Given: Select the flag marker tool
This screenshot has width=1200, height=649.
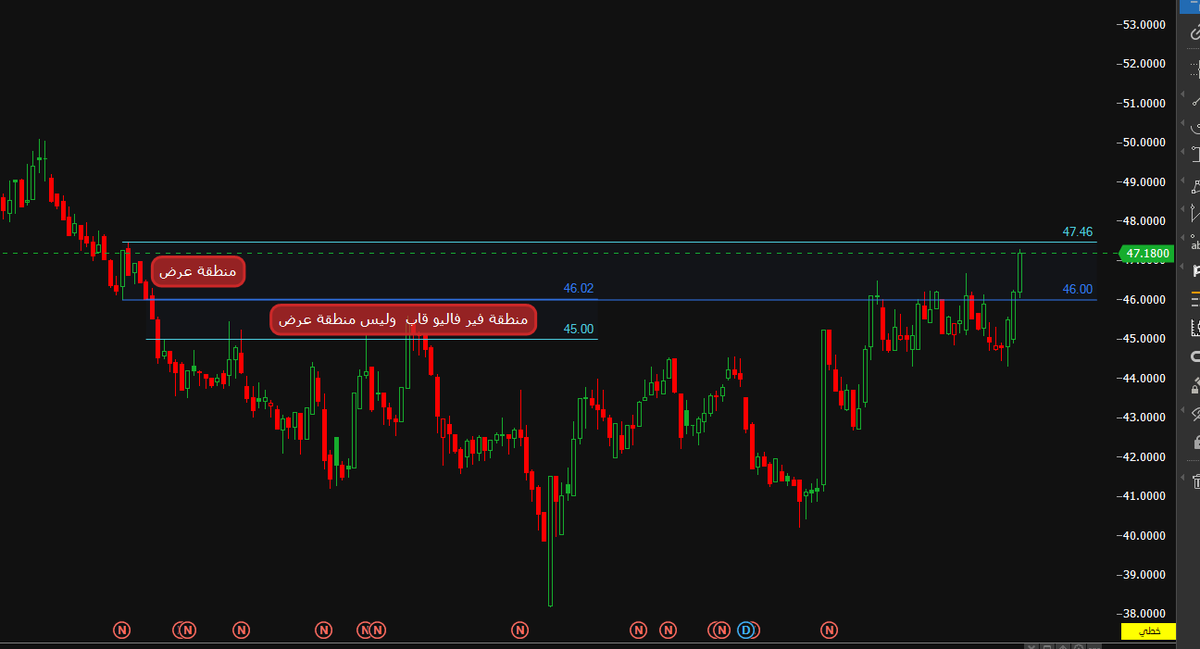Looking at the screenshot, I should (x=1196, y=270).
